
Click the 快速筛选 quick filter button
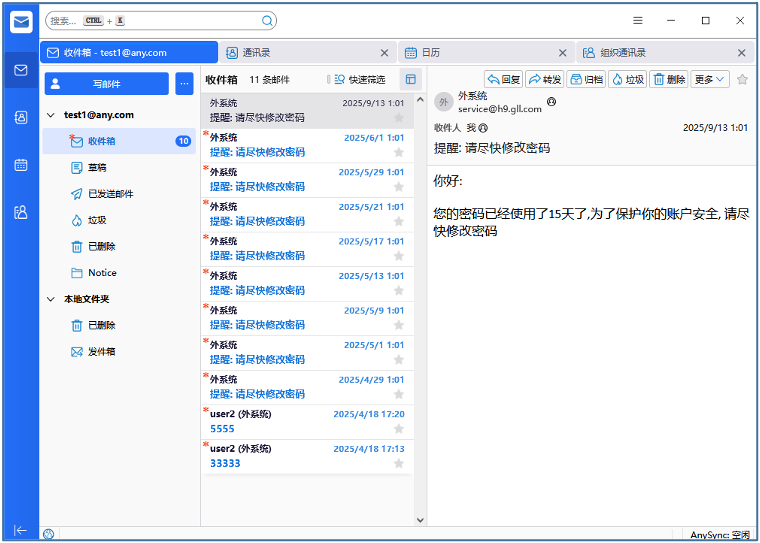coord(359,79)
